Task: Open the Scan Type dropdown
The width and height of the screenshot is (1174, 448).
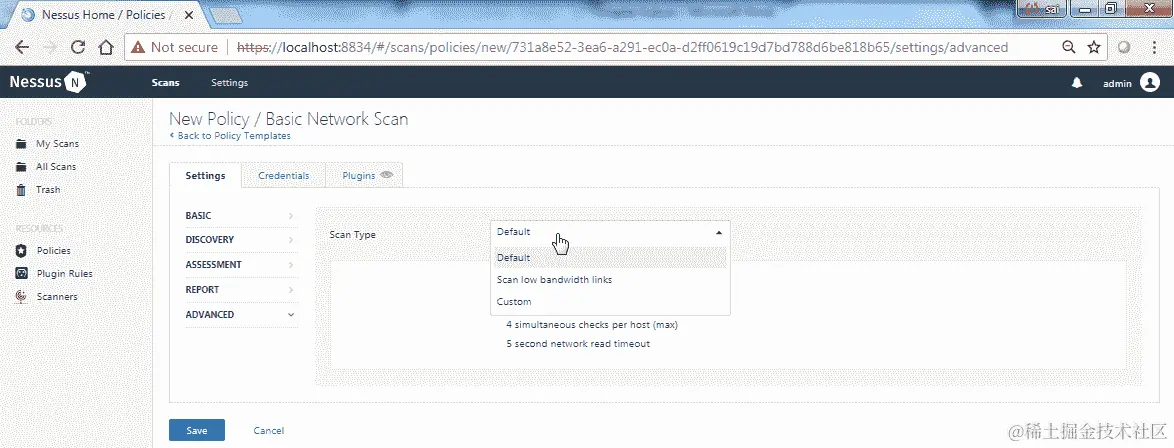Action: coord(610,232)
